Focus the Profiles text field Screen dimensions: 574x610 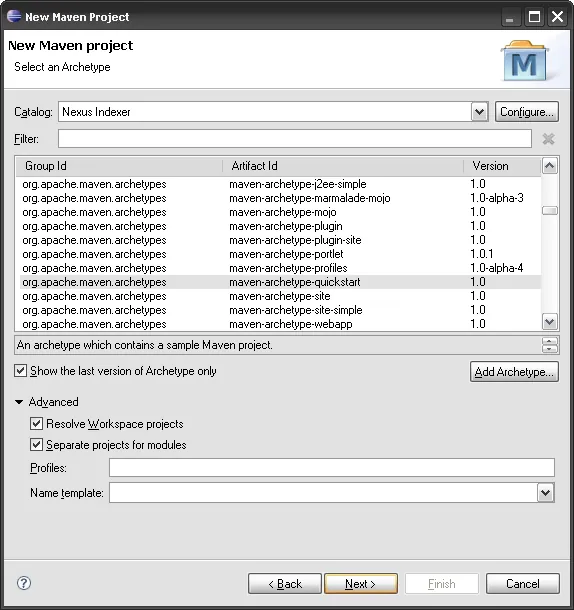pos(332,467)
